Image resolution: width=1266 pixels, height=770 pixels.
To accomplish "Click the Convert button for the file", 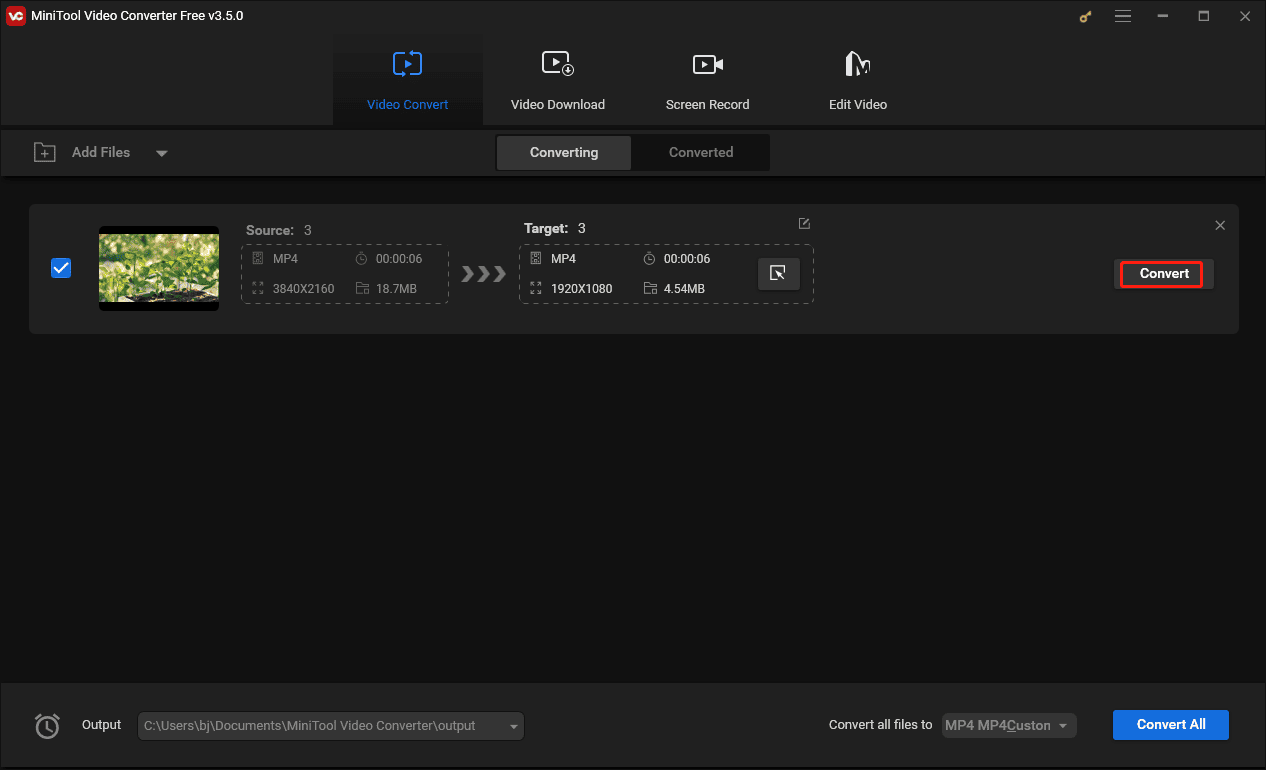I will (1164, 274).
